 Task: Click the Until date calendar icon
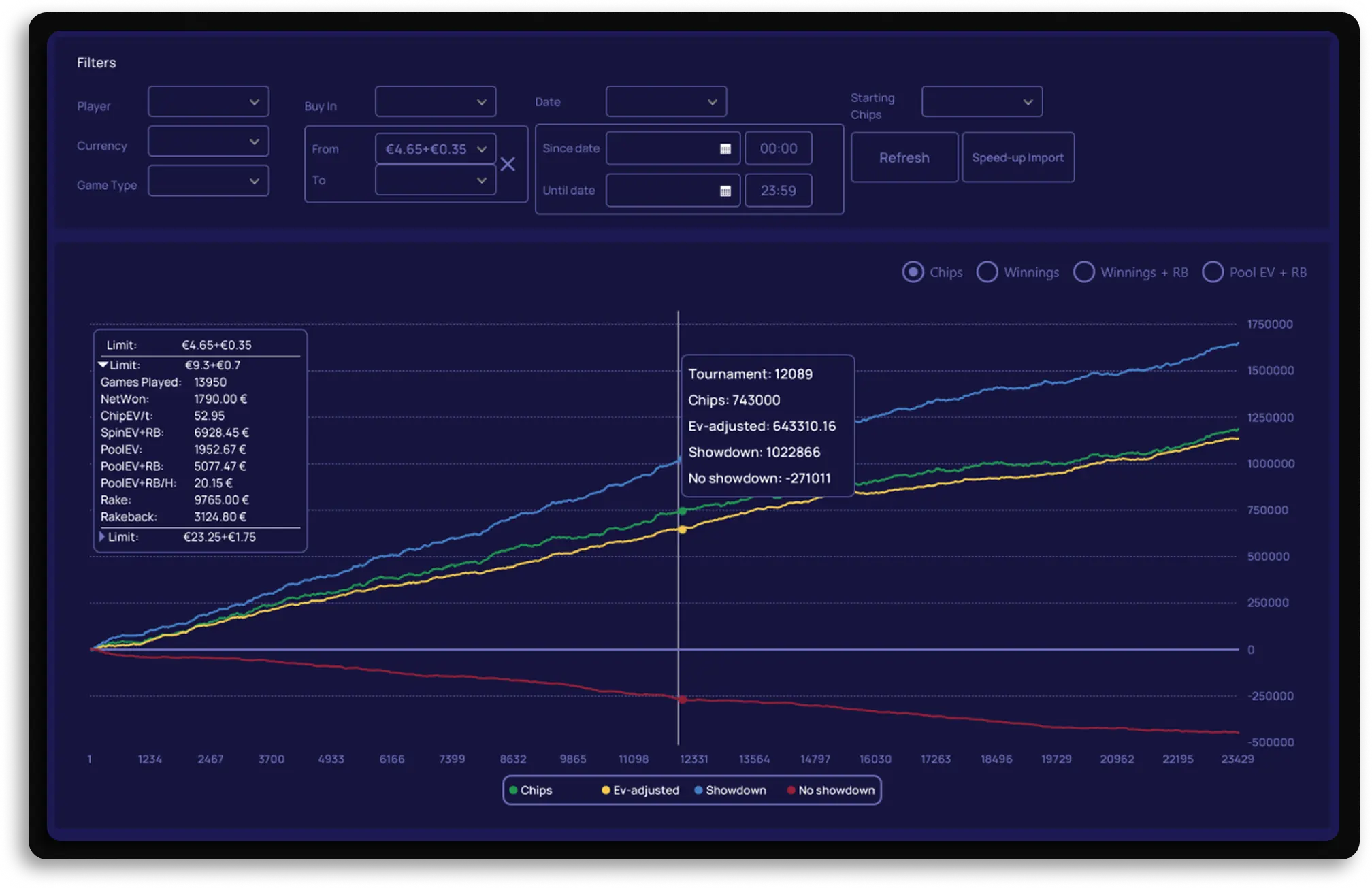coord(725,191)
